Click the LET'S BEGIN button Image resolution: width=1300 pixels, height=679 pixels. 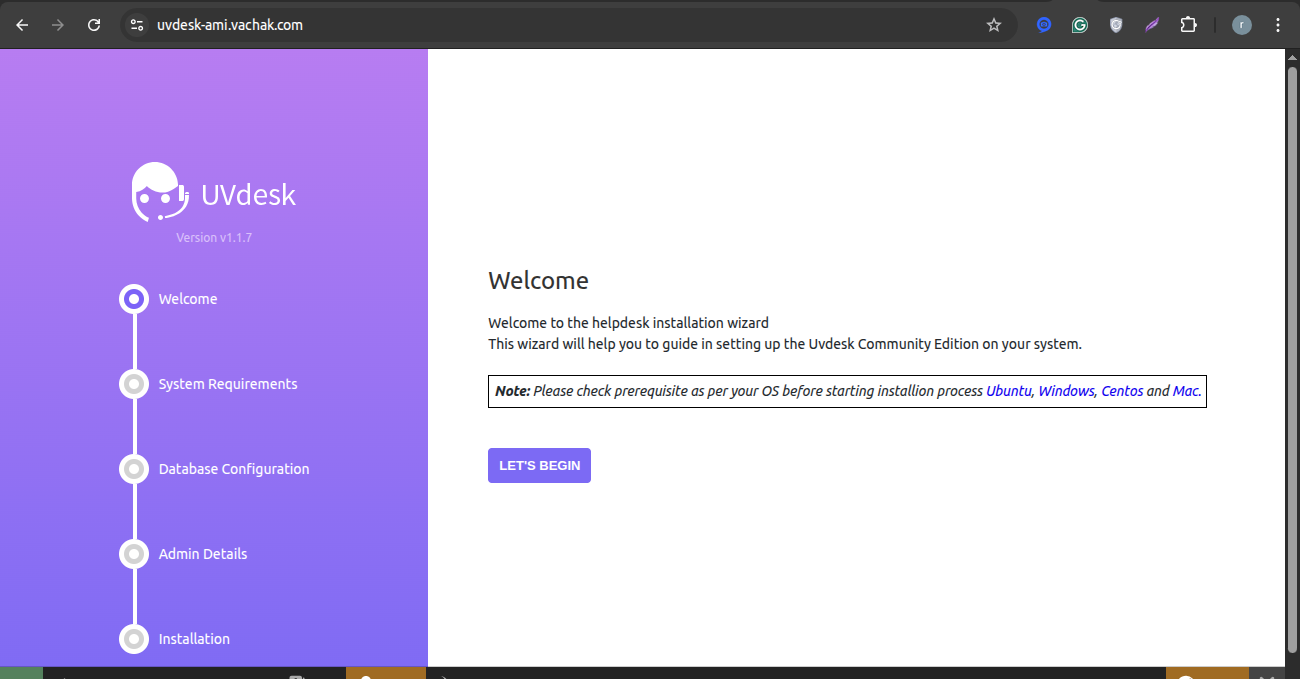pyautogui.click(x=539, y=465)
